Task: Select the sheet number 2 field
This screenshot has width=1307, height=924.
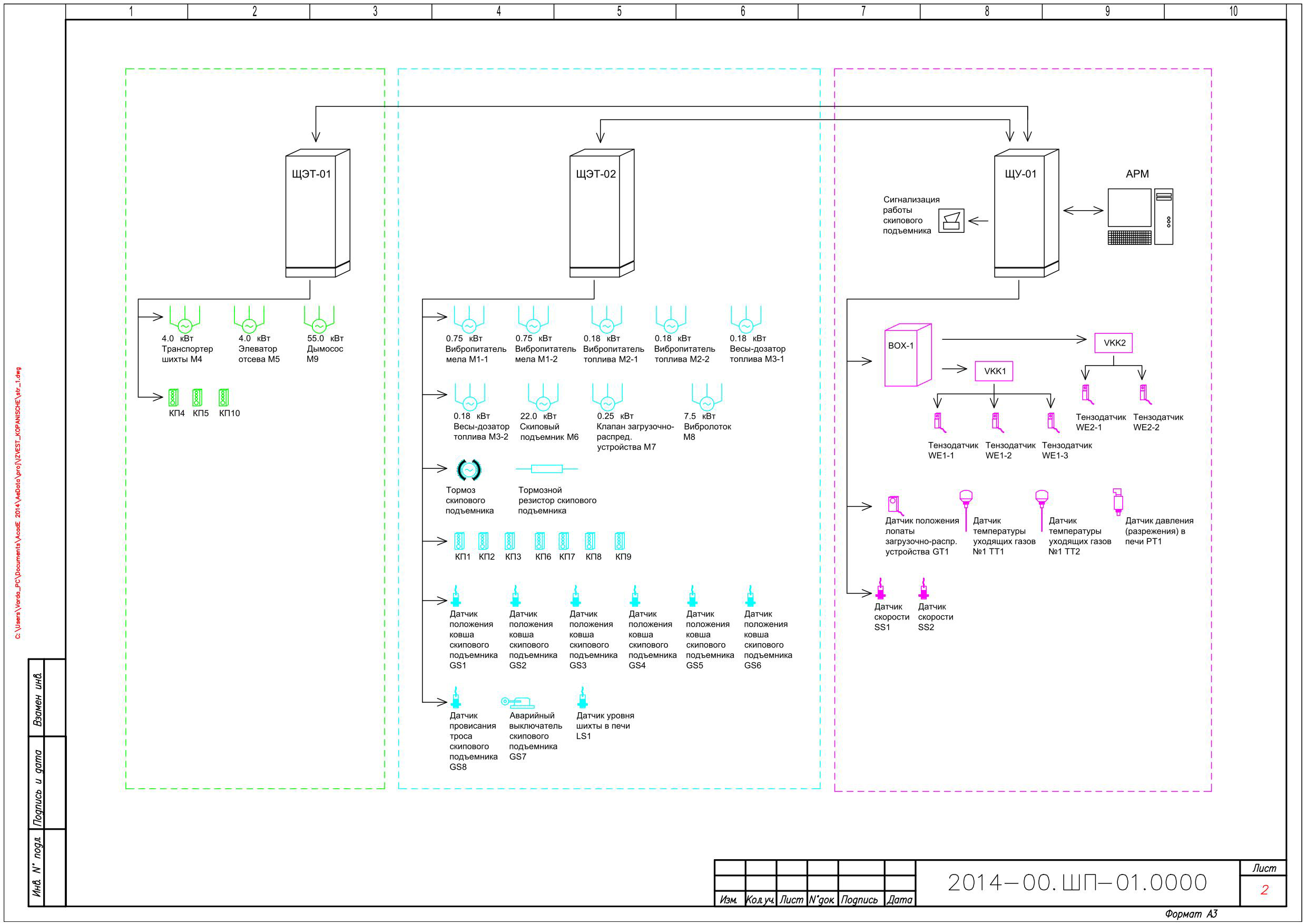Action: pyautogui.click(x=1264, y=890)
